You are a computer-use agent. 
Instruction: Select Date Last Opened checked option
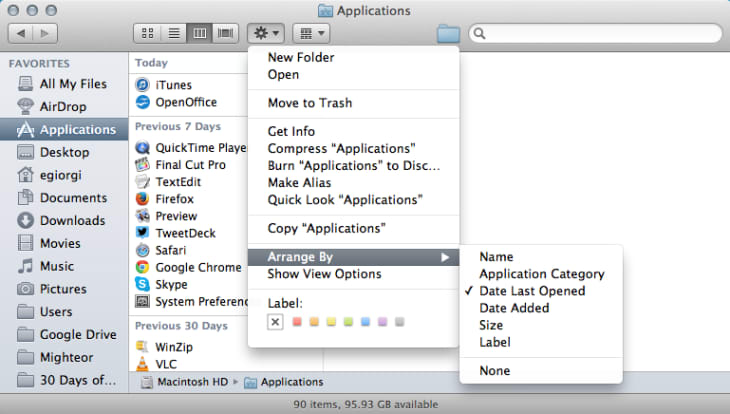click(532, 291)
